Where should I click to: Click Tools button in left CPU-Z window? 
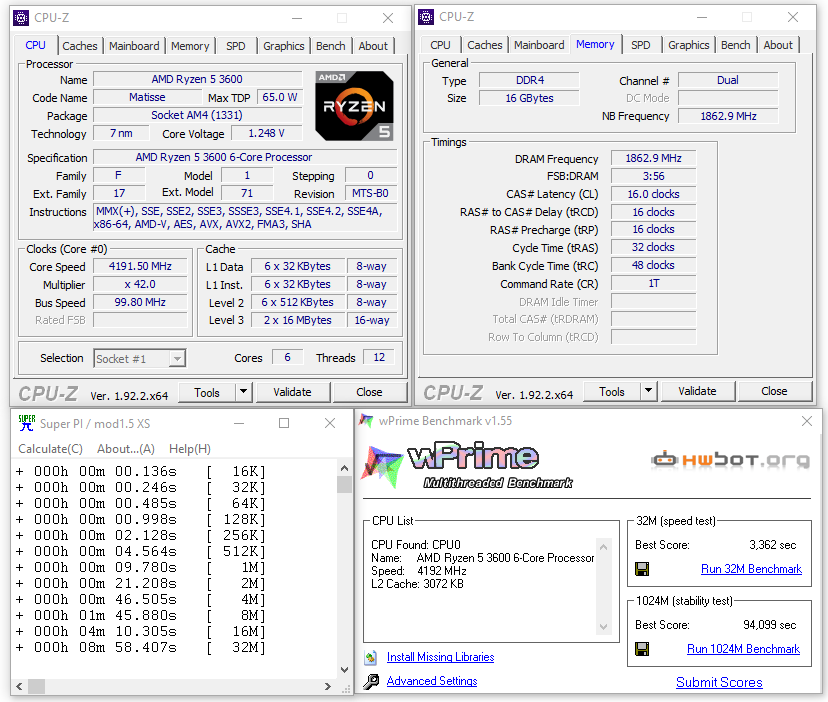[206, 392]
